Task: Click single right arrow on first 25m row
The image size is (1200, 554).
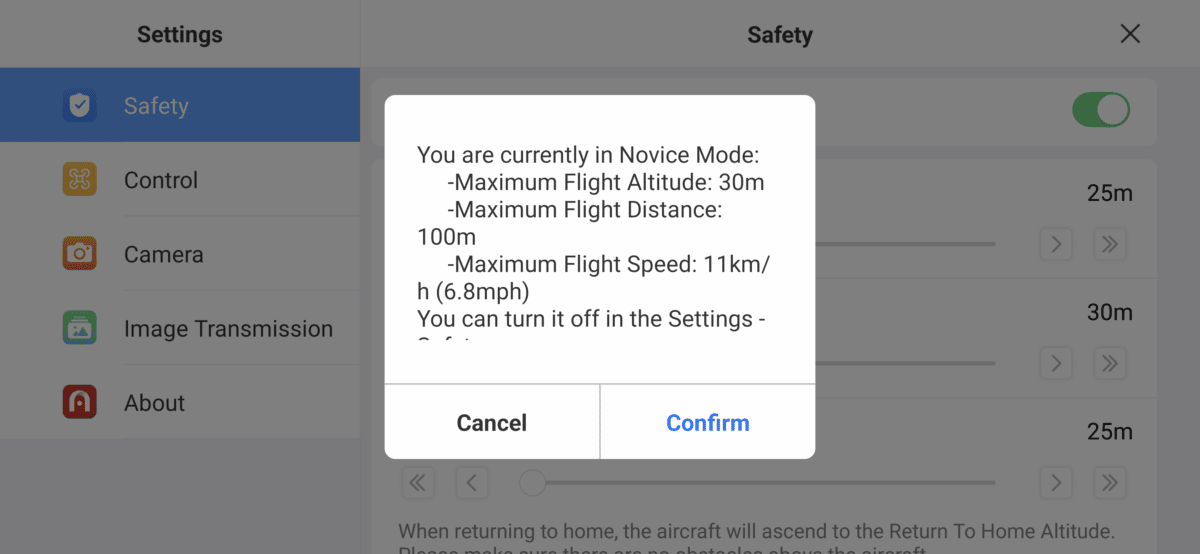Action: [1056, 244]
